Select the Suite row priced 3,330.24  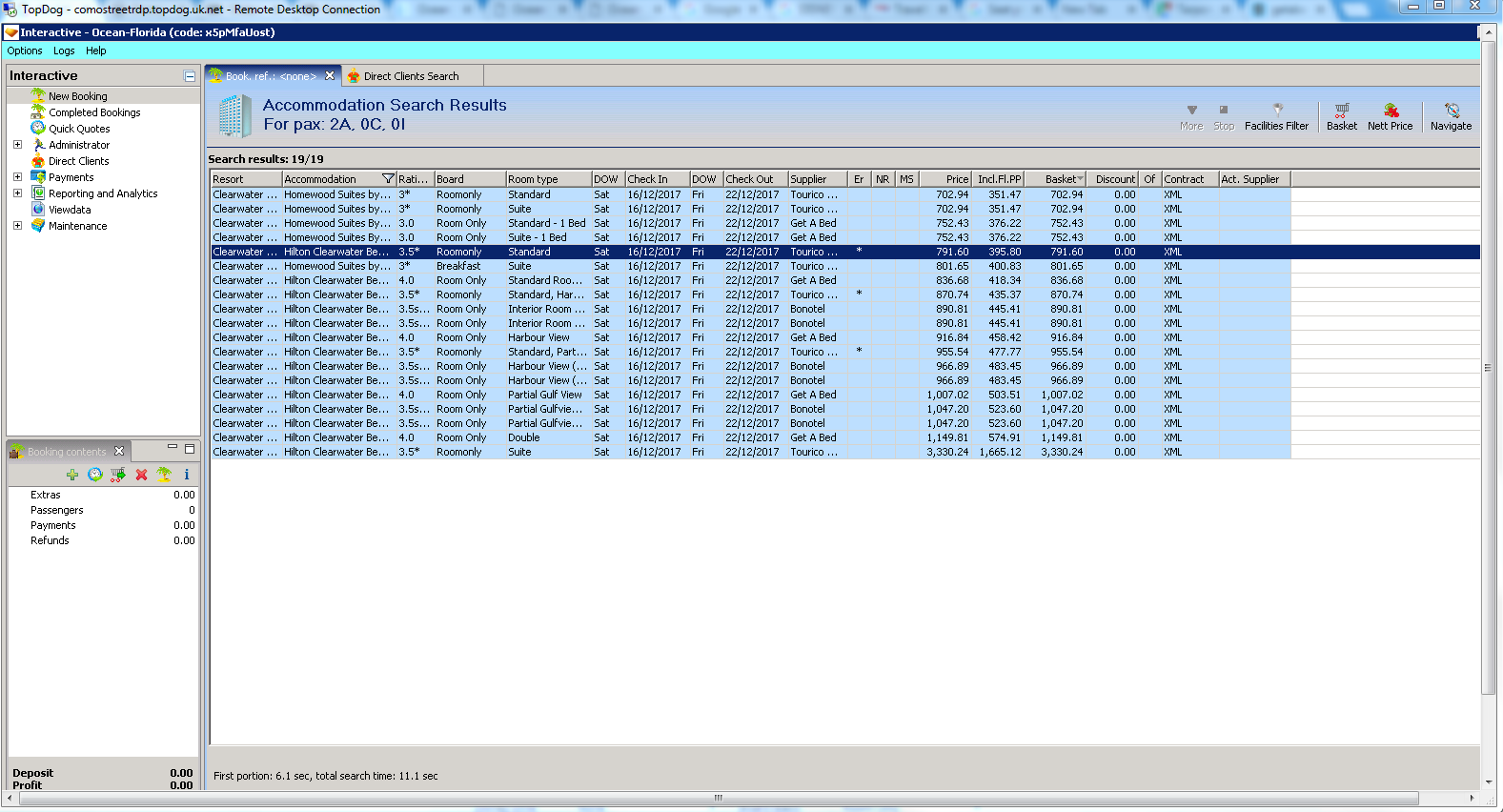[x=750, y=452]
